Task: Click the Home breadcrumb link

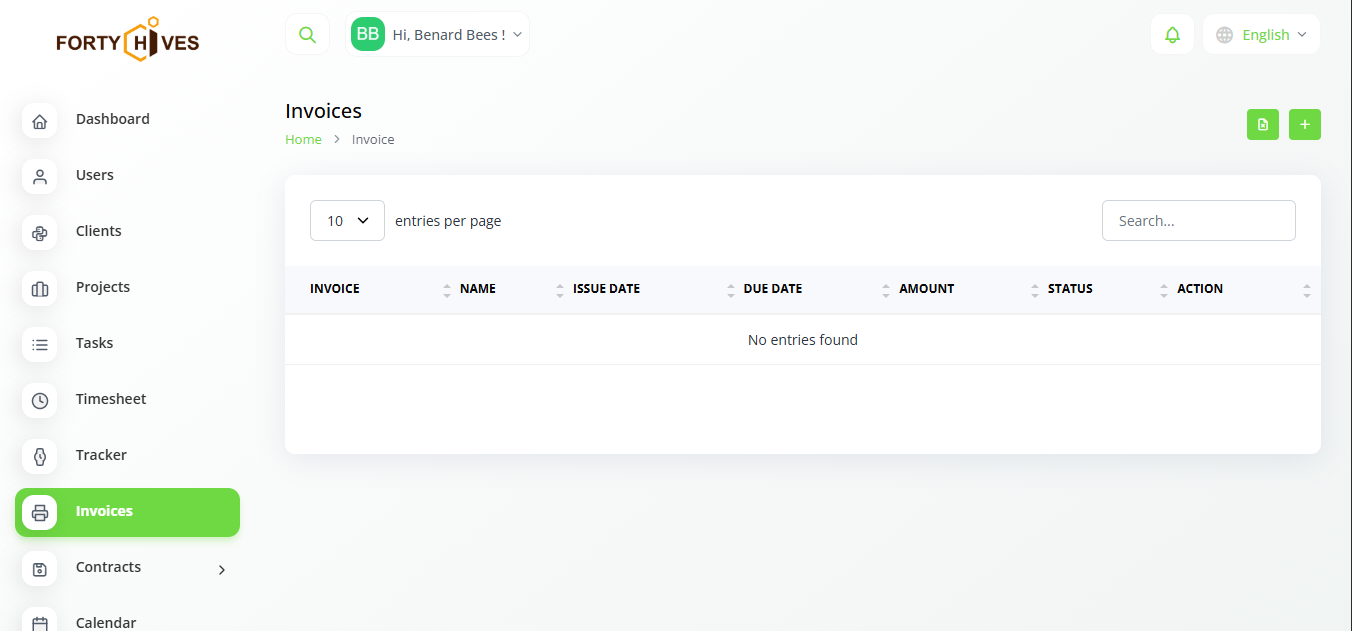Action: (x=303, y=140)
